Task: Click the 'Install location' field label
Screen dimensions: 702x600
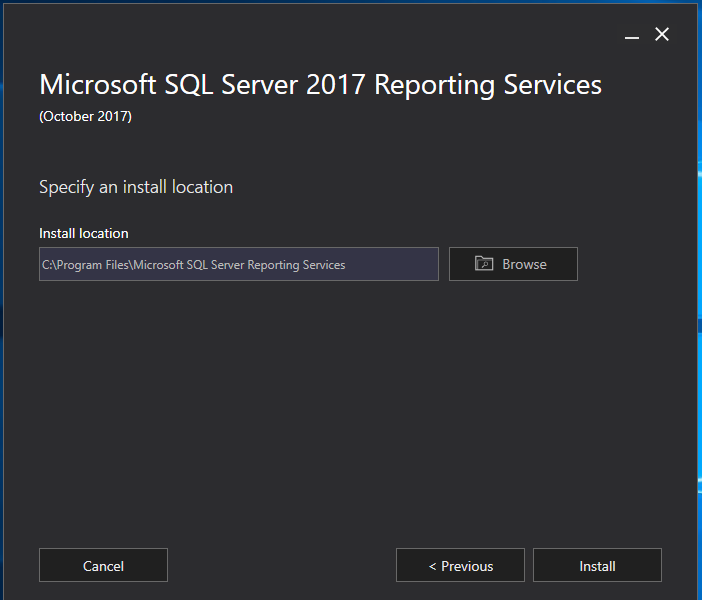Action: 84,233
